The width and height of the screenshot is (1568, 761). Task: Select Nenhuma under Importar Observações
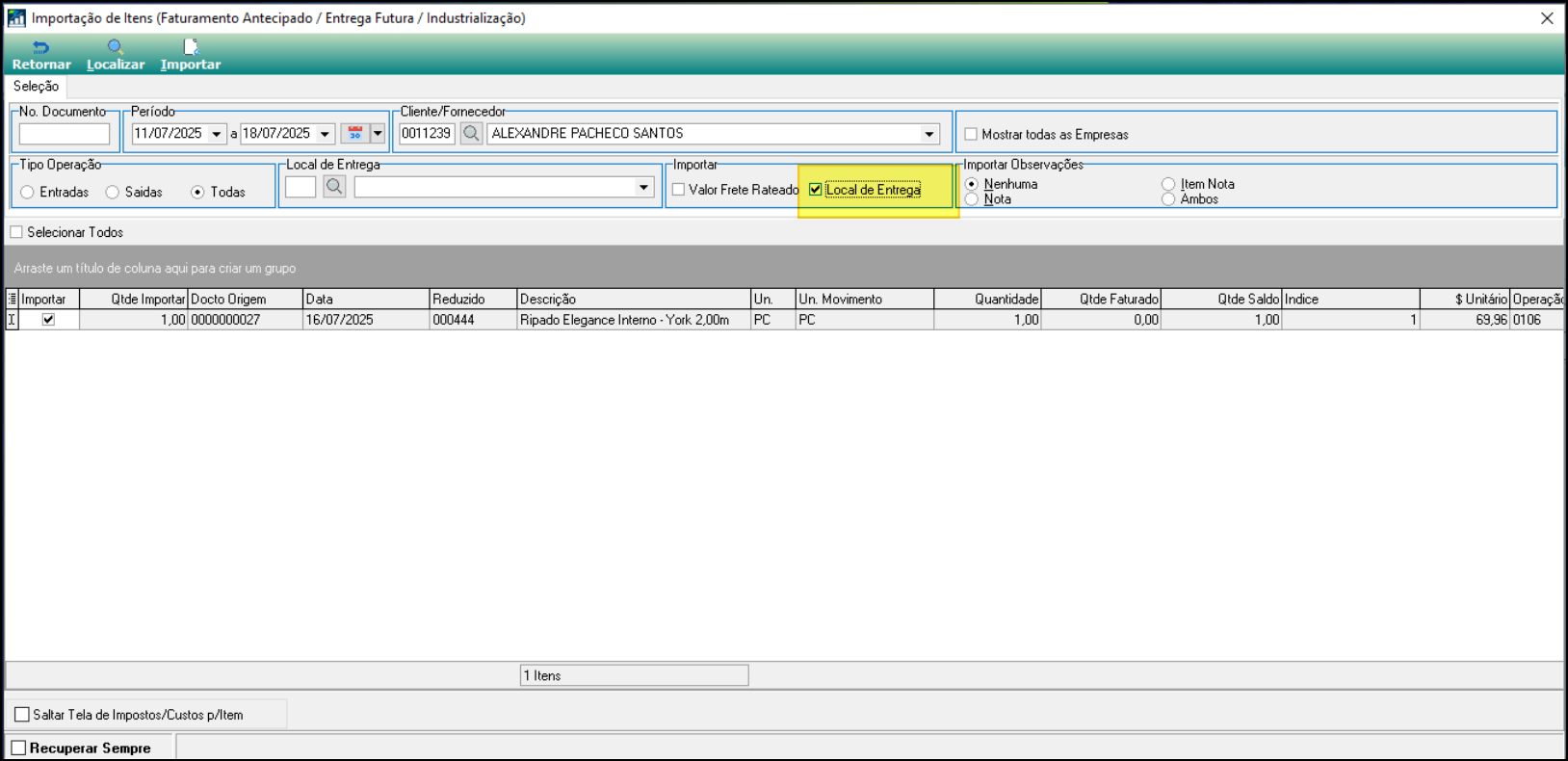(x=972, y=184)
